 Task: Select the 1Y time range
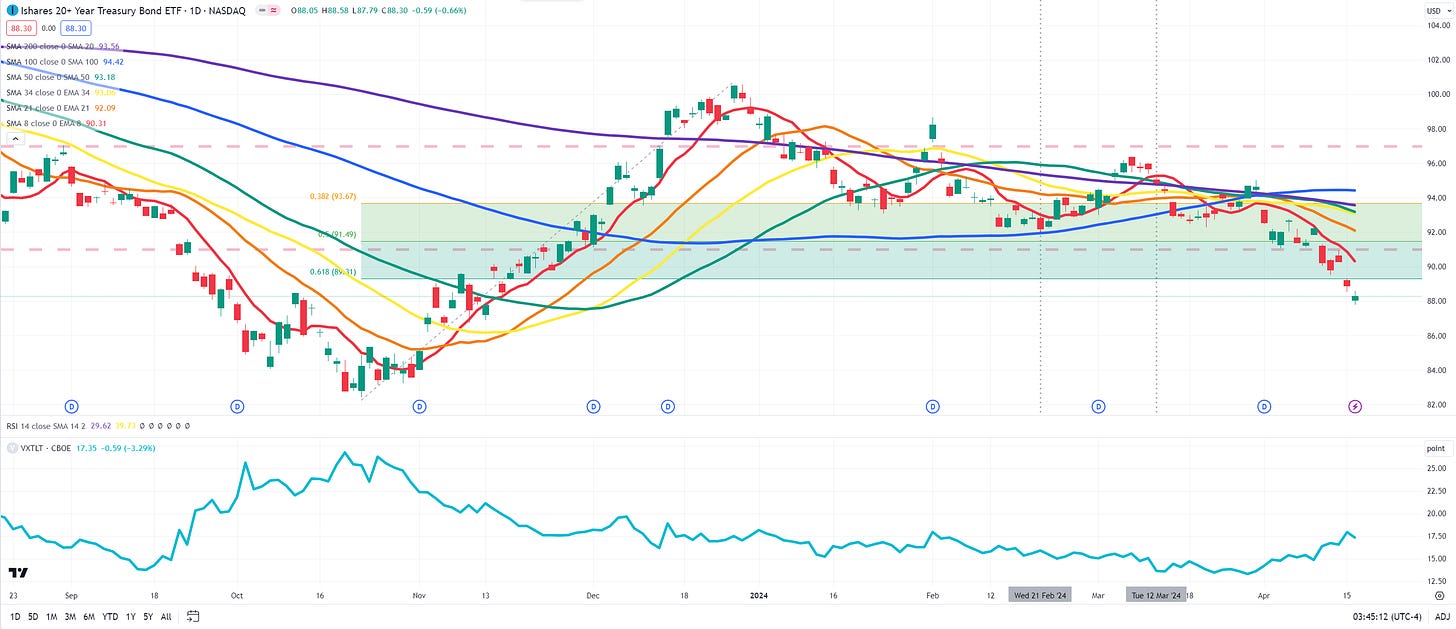pyautogui.click(x=131, y=616)
